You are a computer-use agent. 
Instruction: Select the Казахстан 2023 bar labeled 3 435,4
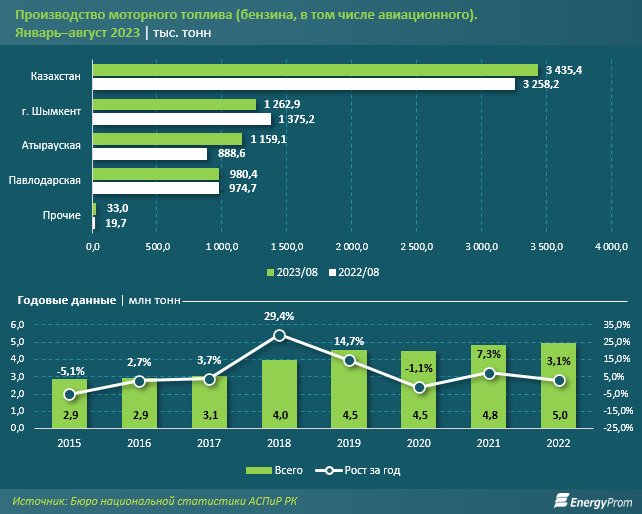point(315,70)
